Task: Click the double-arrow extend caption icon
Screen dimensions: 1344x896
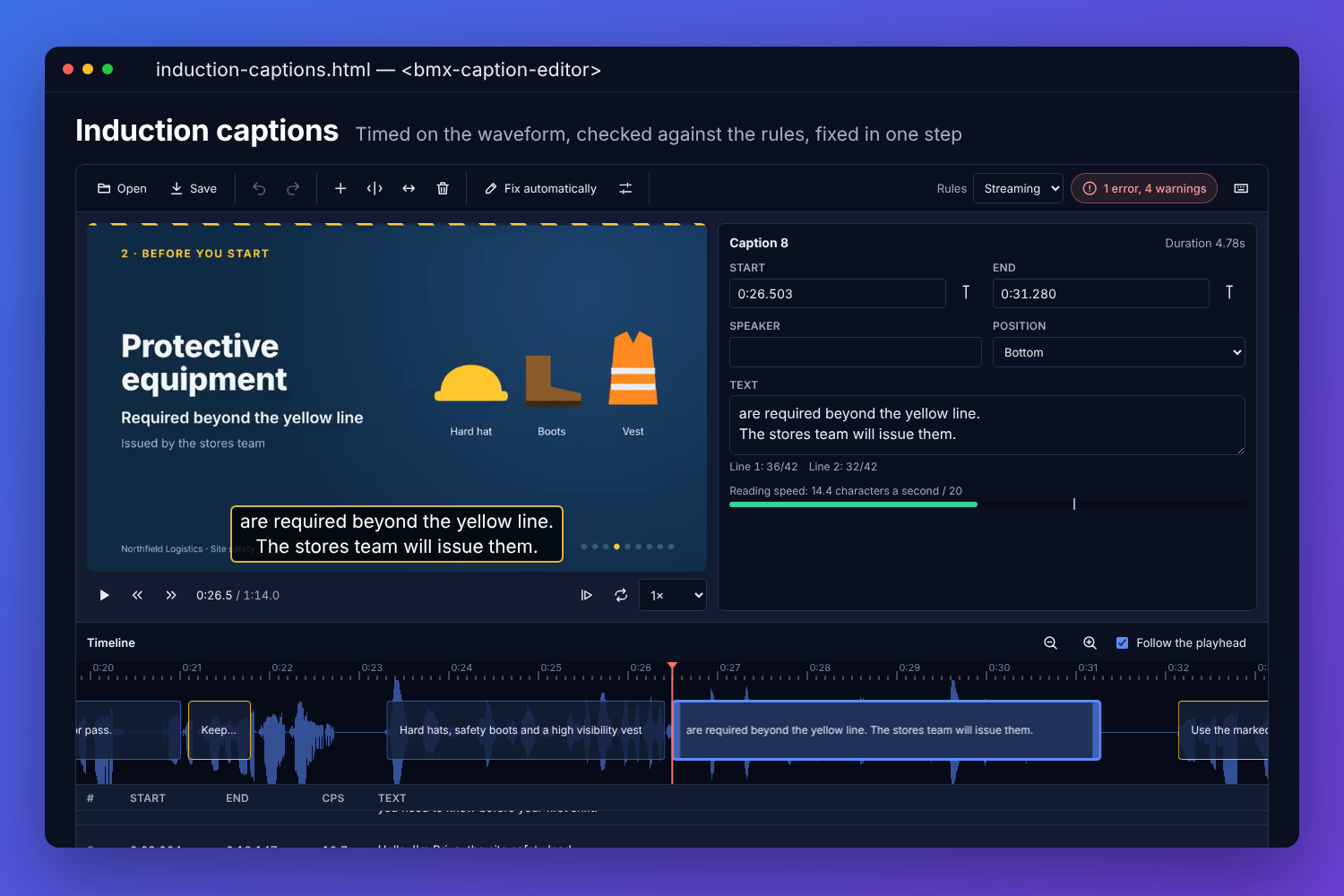Action: click(x=409, y=188)
